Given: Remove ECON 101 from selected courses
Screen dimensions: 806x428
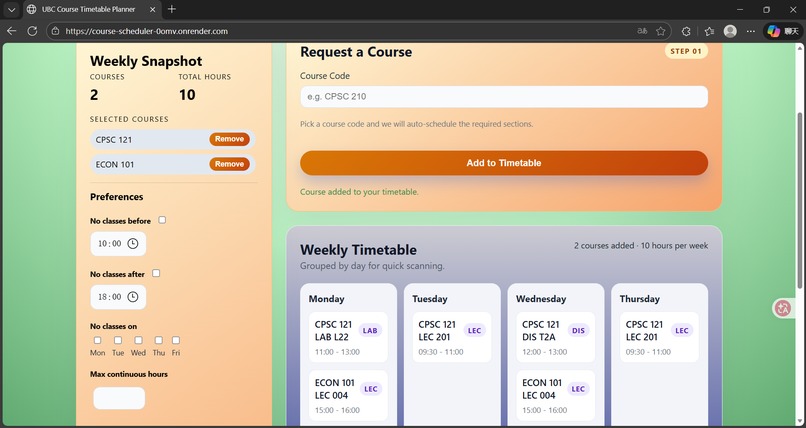Looking at the screenshot, I should pyautogui.click(x=229, y=164).
